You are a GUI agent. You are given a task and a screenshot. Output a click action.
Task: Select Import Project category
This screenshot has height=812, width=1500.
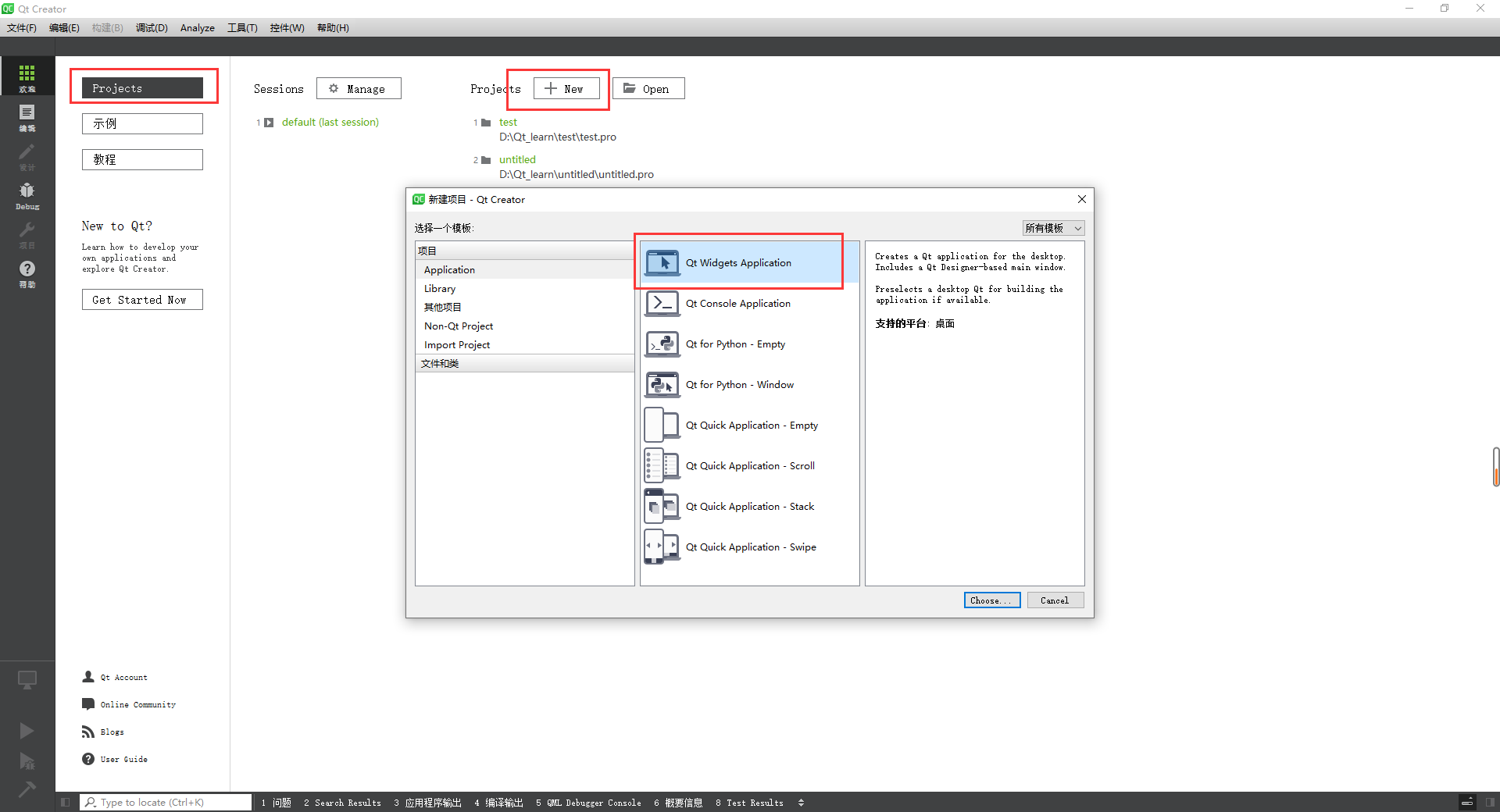coord(525,344)
